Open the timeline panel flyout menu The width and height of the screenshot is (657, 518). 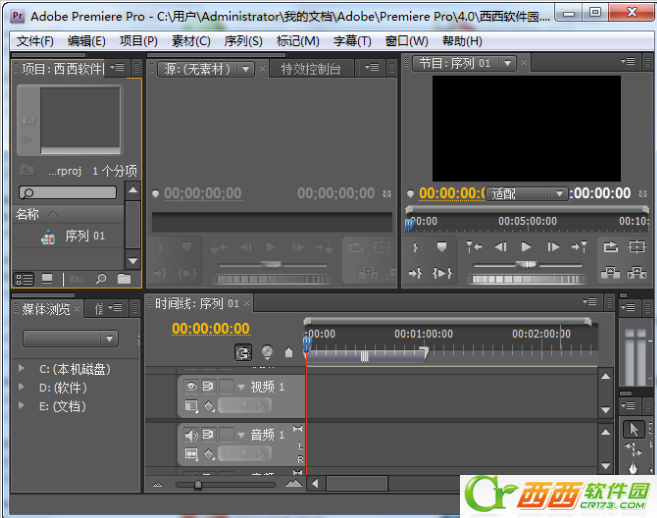tap(590, 301)
